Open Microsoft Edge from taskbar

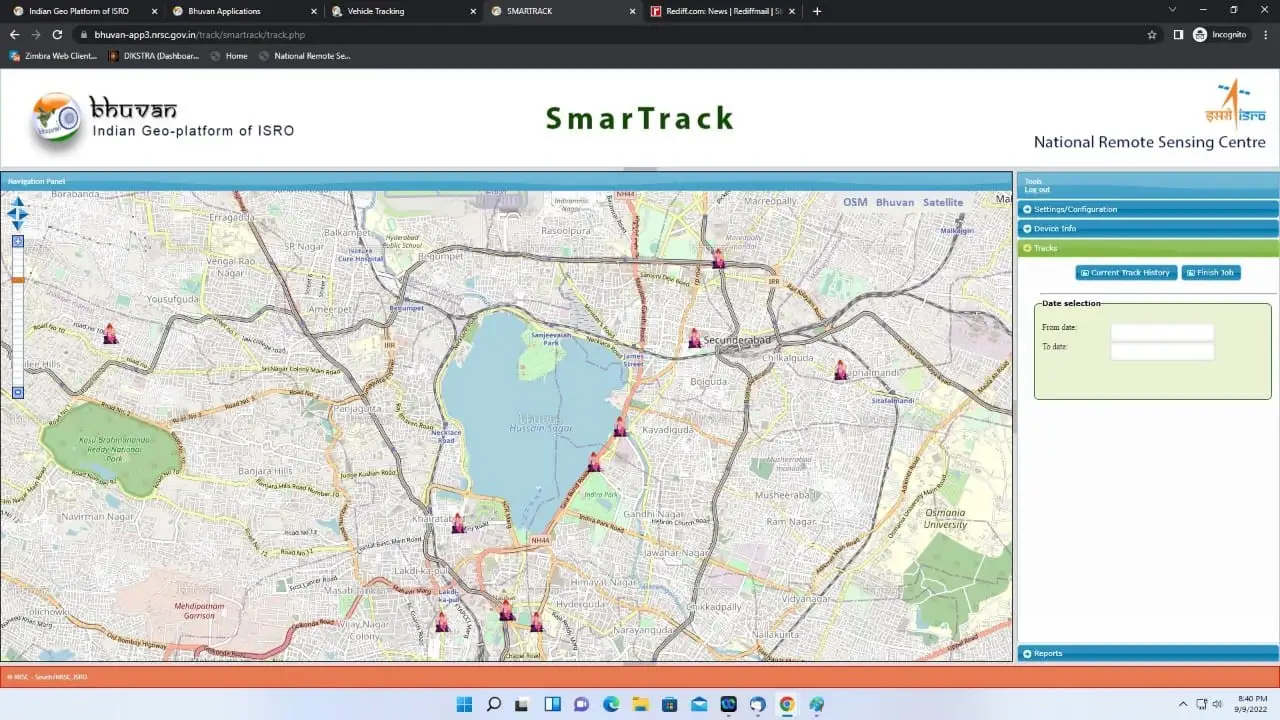(611, 704)
